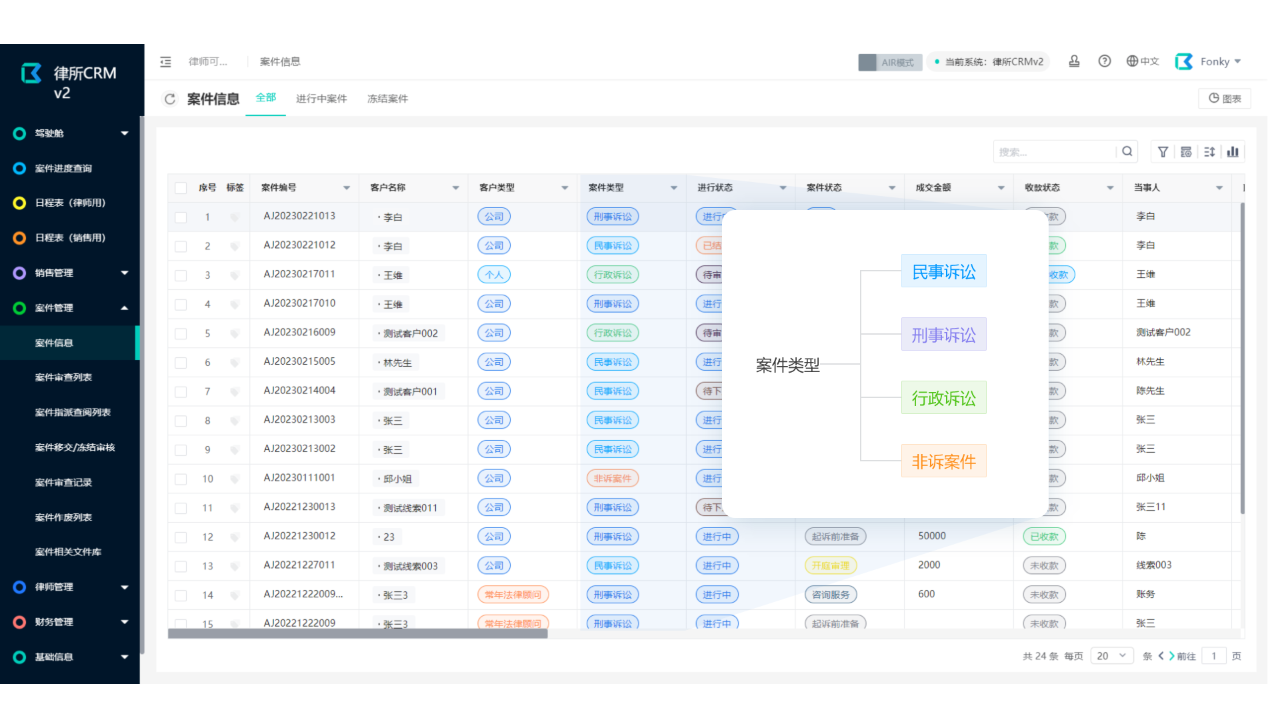The width and height of the screenshot is (1280, 727).
Task: Click the search magnifier icon
Action: (1128, 152)
